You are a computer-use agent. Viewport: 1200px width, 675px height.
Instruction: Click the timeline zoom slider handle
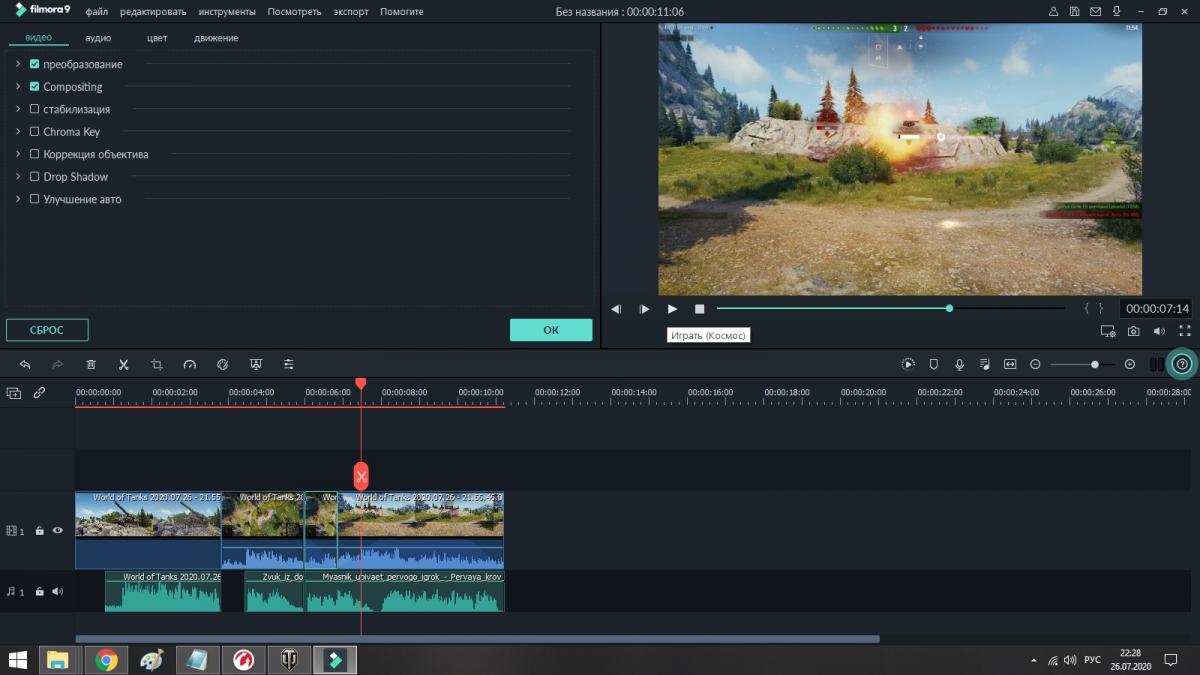tap(1095, 365)
